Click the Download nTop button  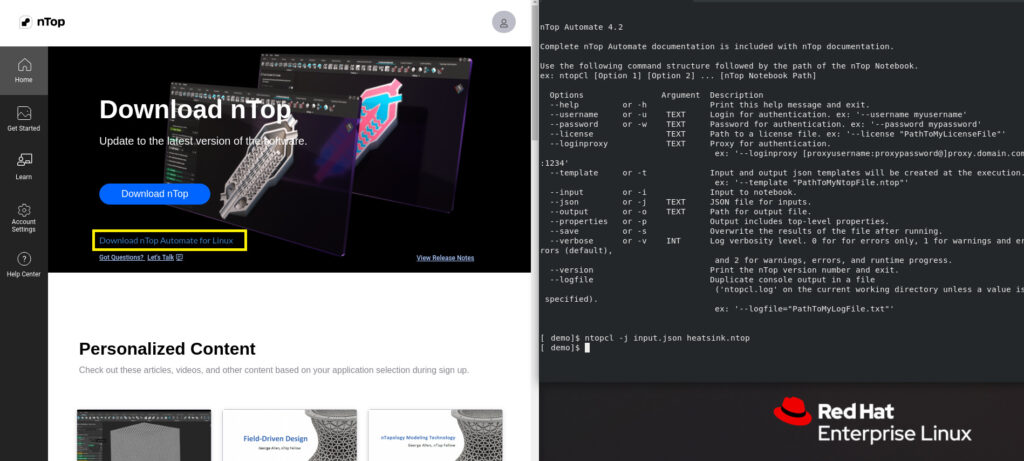[x=155, y=194]
